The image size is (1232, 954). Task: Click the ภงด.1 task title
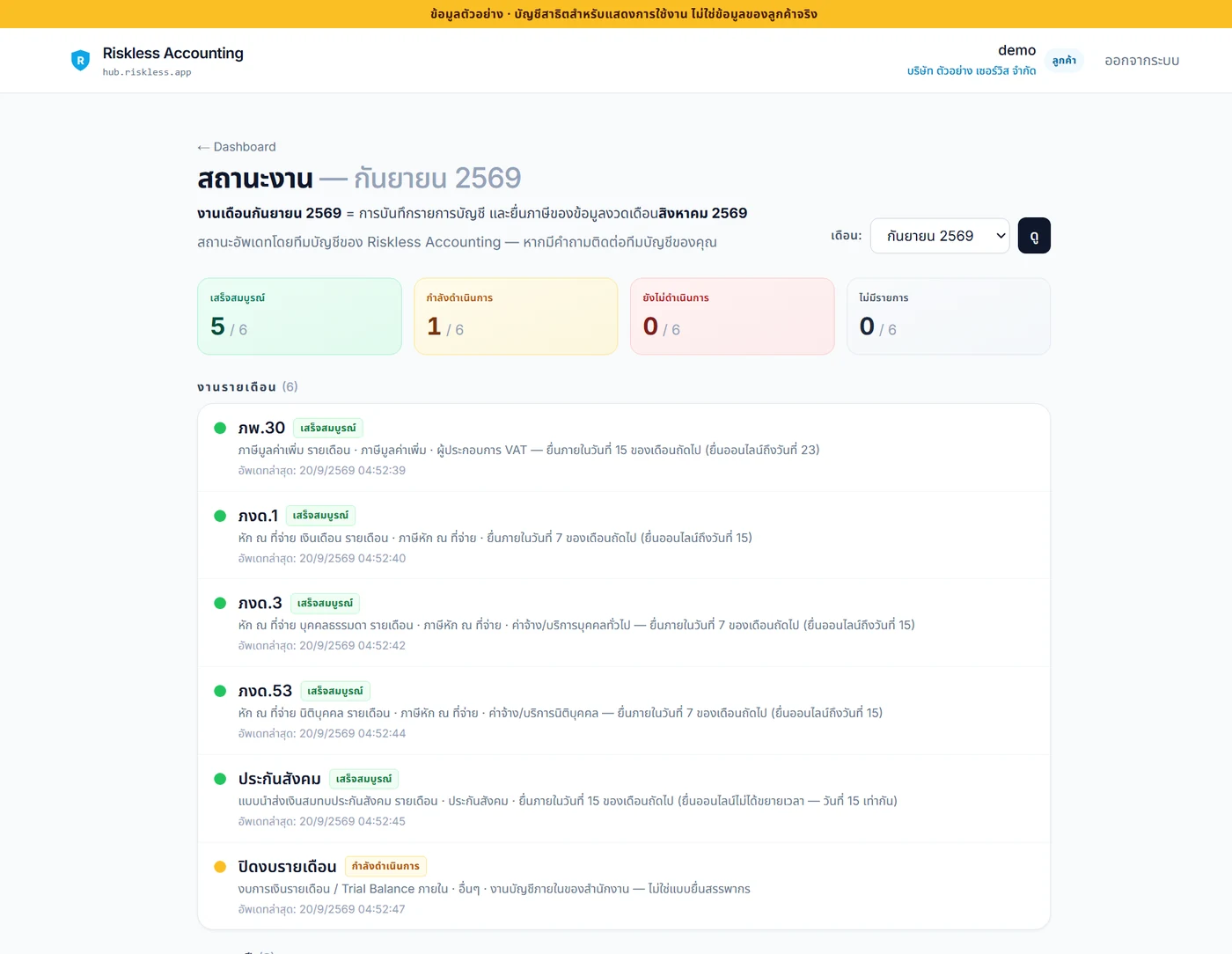click(x=258, y=516)
